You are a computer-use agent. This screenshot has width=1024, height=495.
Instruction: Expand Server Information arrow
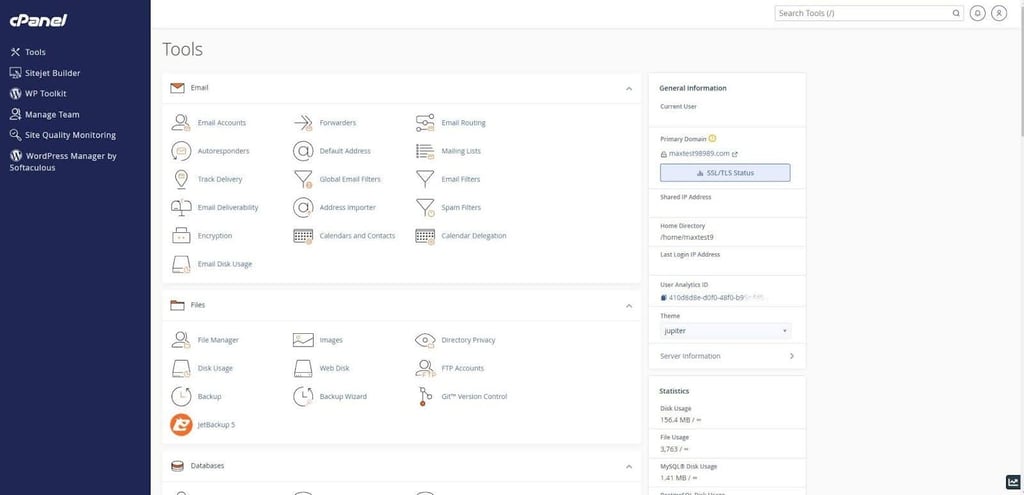pyautogui.click(x=792, y=356)
